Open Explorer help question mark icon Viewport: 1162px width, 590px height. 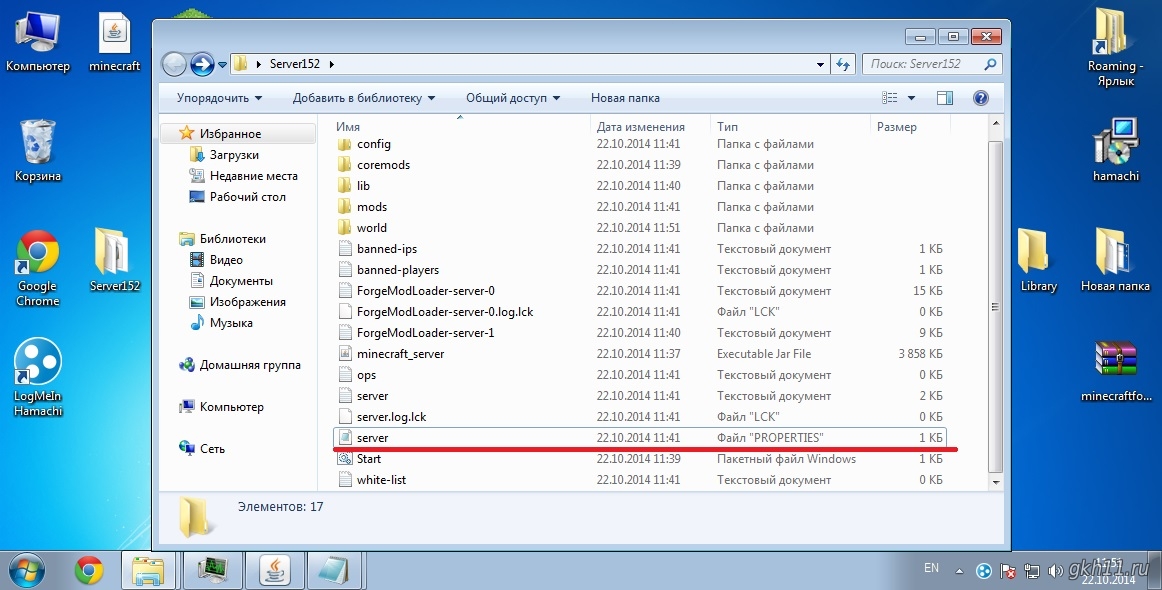pyautogui.click(x=980, y=98)
